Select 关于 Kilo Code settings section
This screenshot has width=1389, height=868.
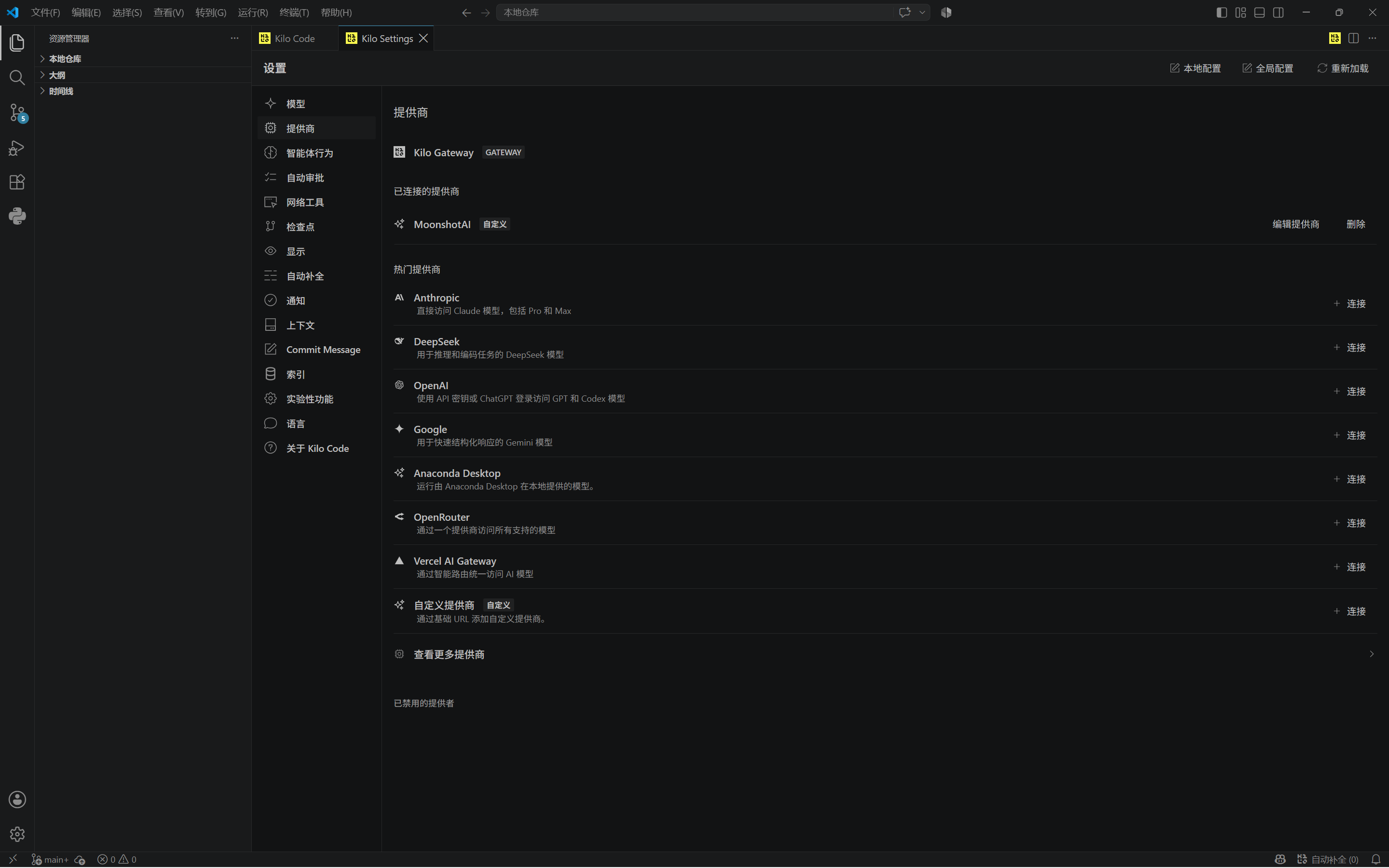[317, 448]
